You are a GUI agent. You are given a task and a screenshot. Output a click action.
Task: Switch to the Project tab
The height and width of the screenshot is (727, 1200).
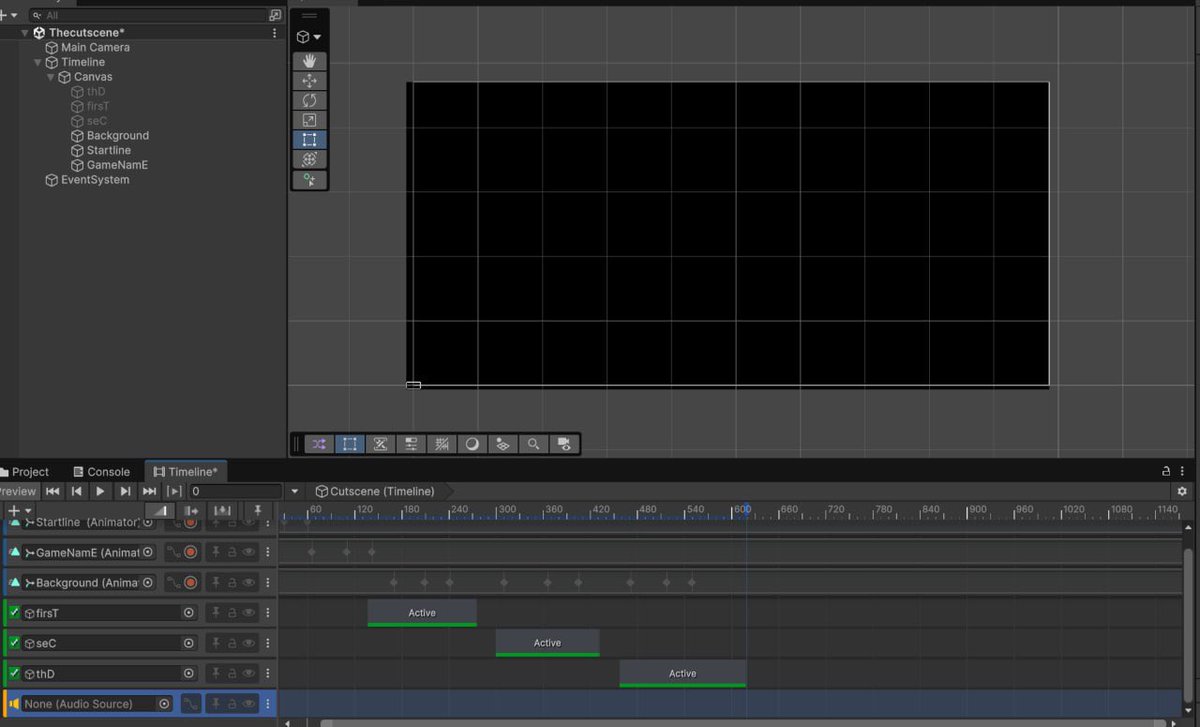coord(24,472)
